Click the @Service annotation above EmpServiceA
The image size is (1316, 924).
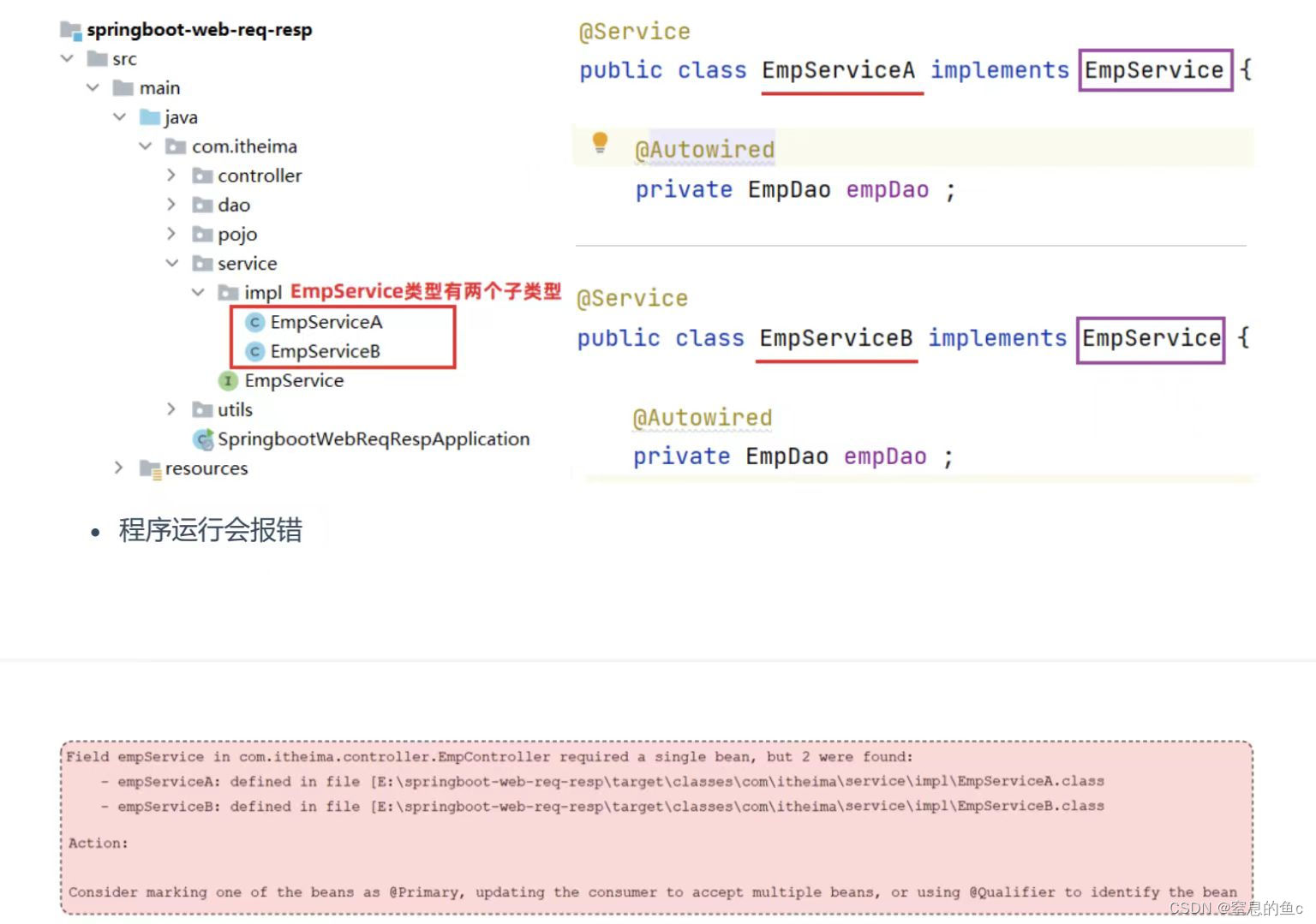[x=635, y=32]
